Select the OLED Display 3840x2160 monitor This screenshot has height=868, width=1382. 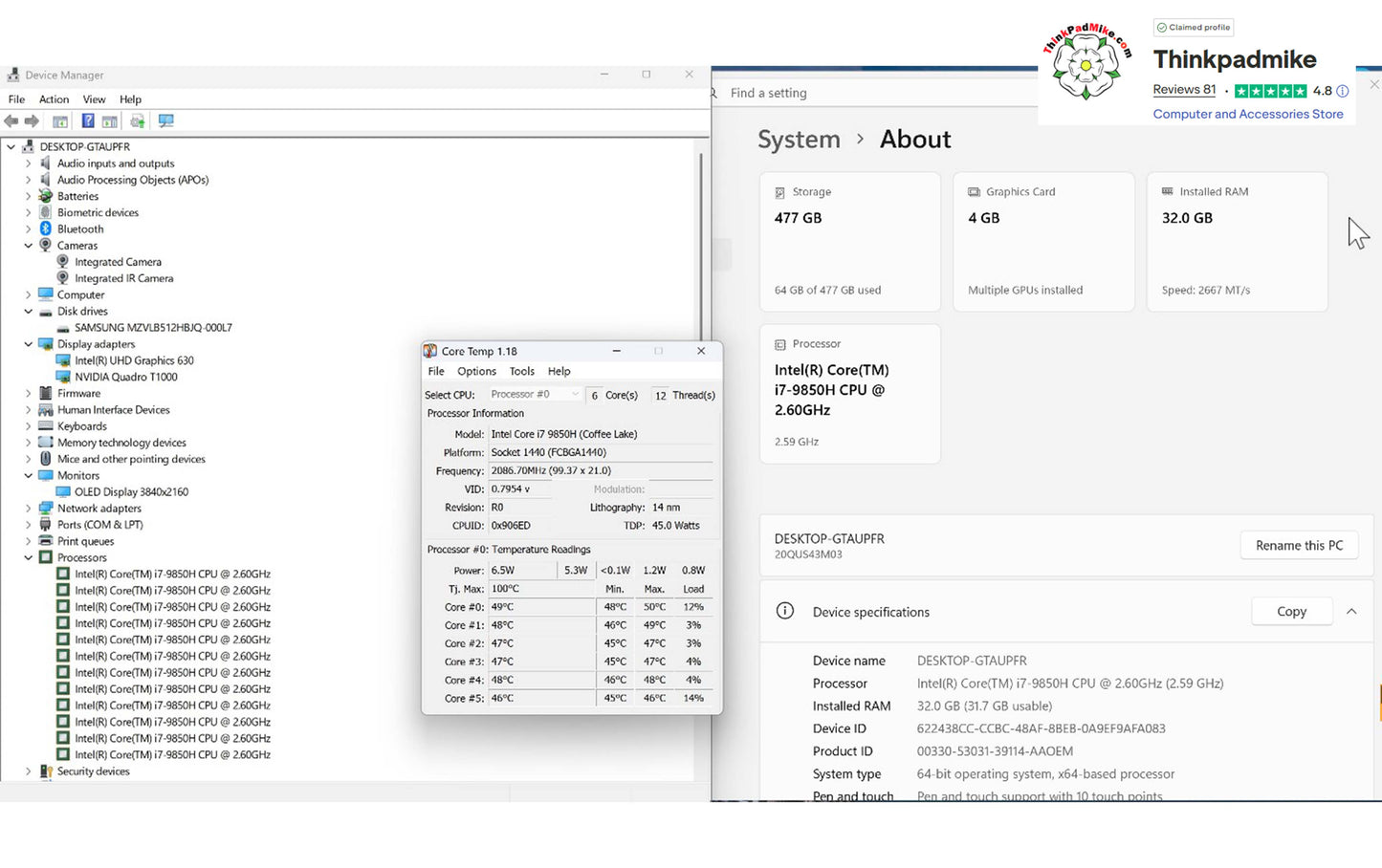[132, 492]
